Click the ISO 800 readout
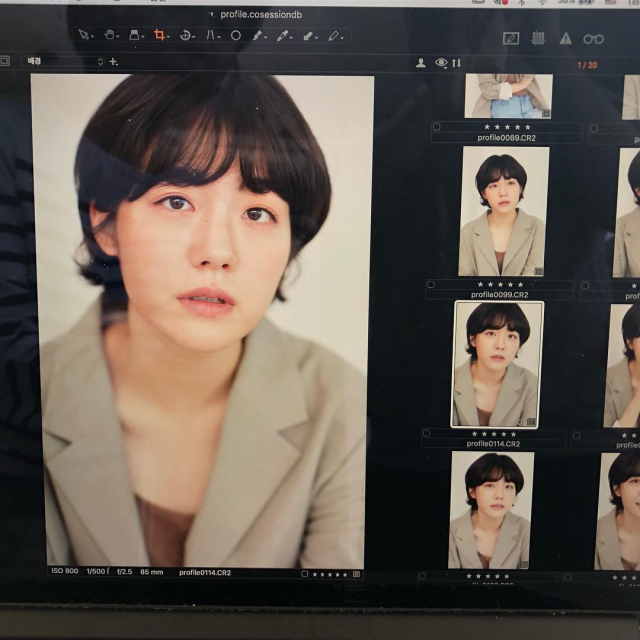Image resolution: width=640 pixels, height=640 pixels. coord(64,571)
